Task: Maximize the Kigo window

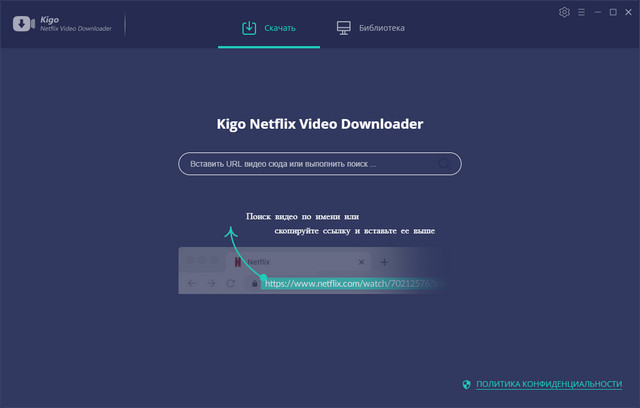Action: click(x=613, y=12)
